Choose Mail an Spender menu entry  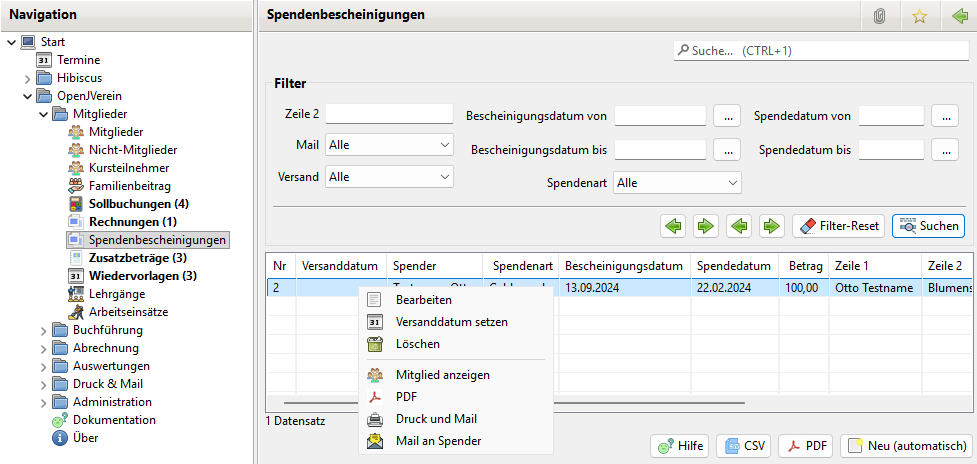(x=439, y=441)
